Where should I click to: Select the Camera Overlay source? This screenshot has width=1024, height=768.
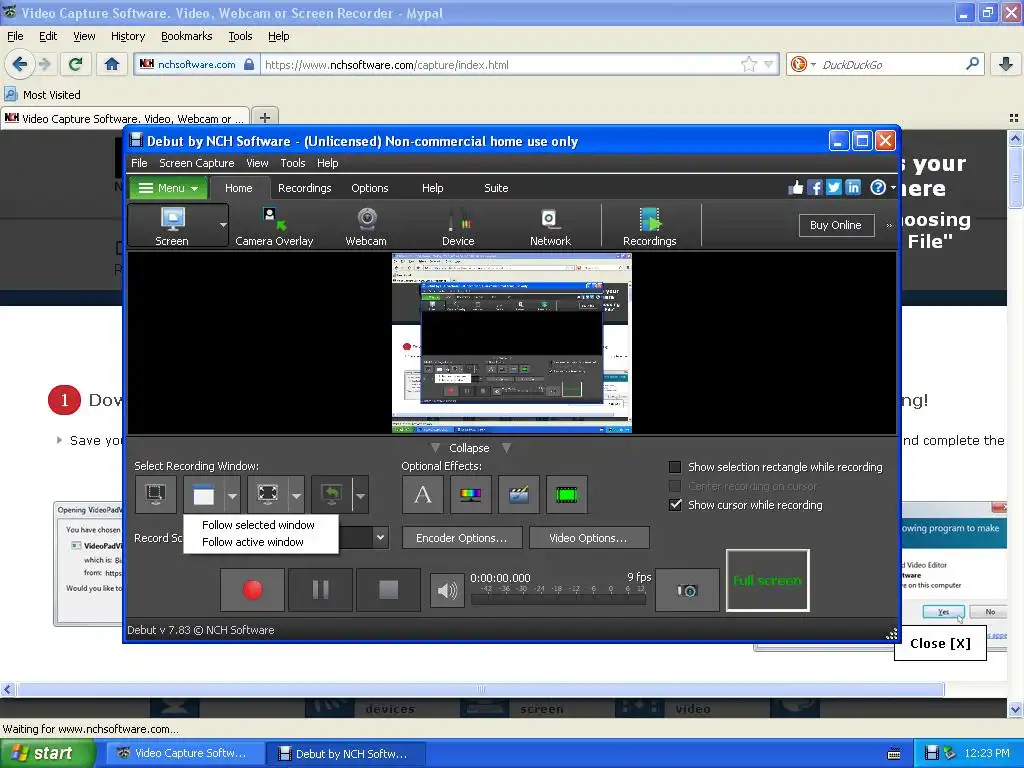(274, 226)
